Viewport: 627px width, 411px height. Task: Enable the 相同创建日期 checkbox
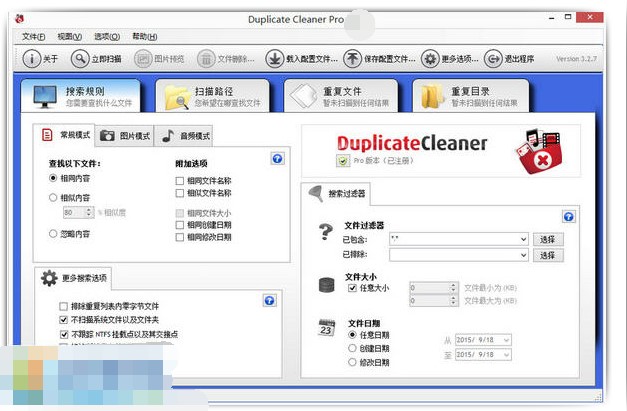click(180, 225)
